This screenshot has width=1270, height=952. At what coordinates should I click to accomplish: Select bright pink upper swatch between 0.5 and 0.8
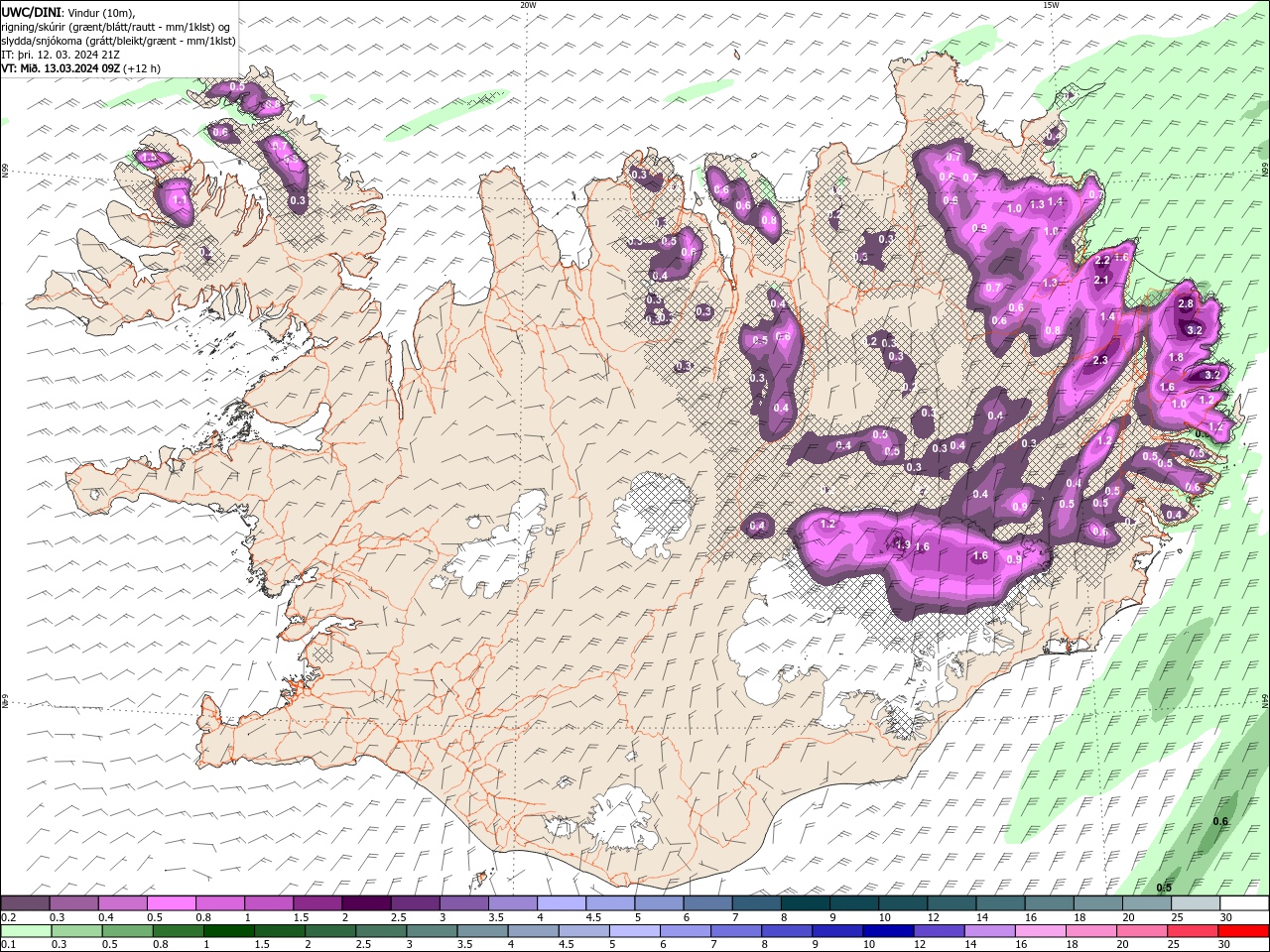[x=171, y=903]
